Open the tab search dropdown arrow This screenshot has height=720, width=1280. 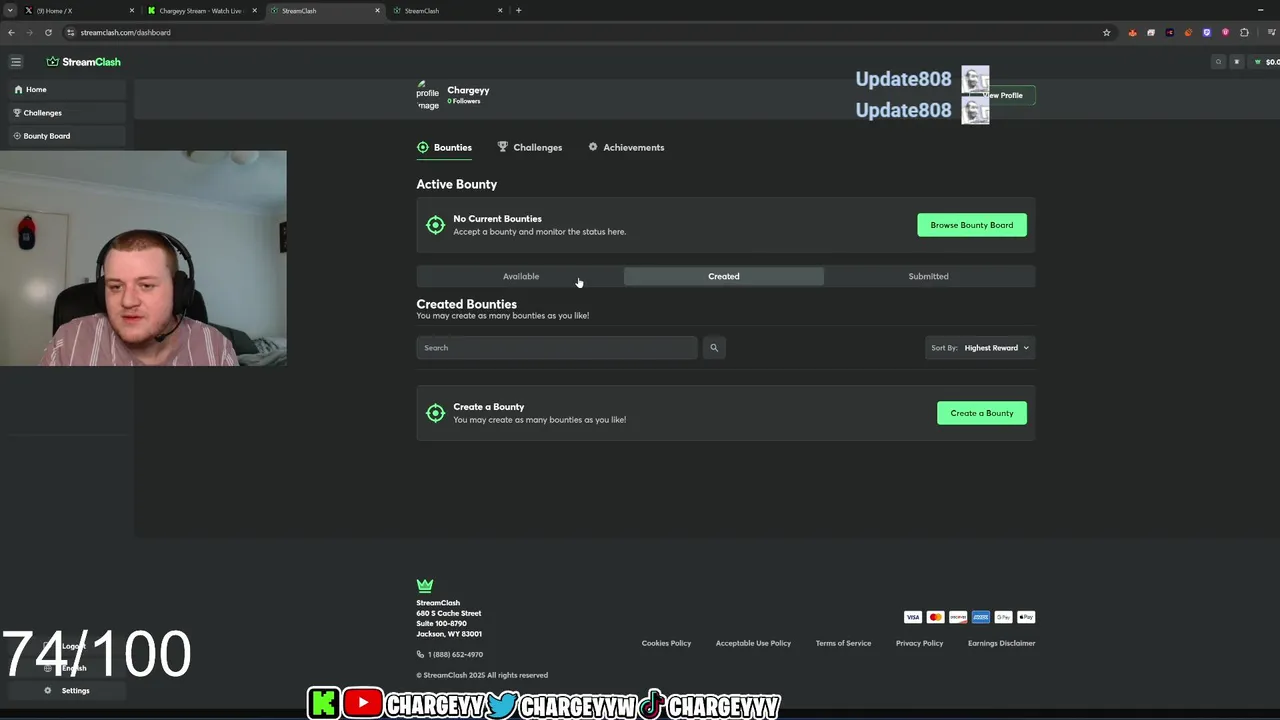coord(9,10)
